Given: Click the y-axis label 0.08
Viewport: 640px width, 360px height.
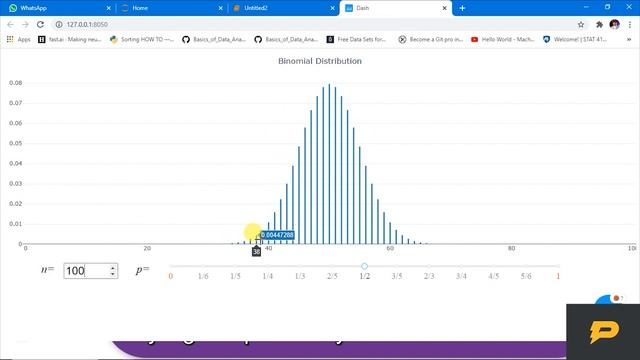Looking at the screenshot, I should (16, 83).
